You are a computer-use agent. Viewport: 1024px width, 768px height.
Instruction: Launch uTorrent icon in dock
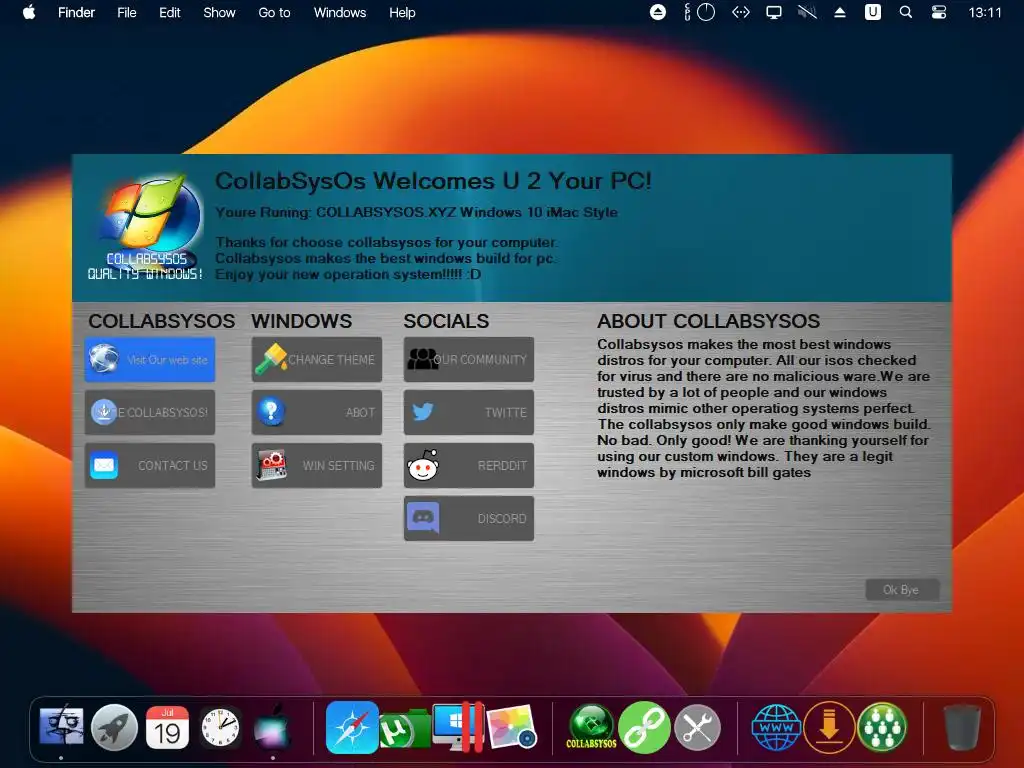(x=404, y=729)
